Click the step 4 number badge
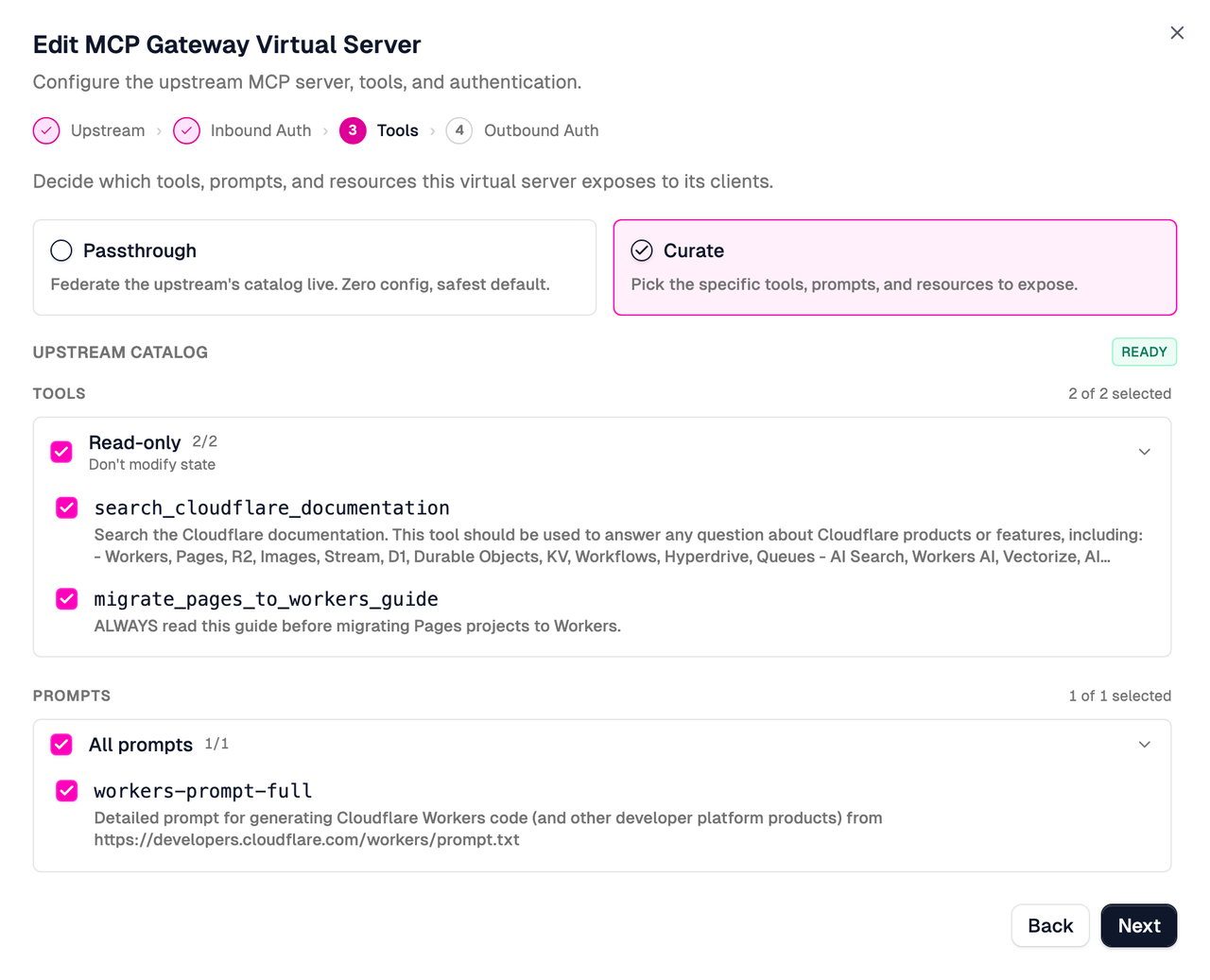The width and height of the screenshot is (1210, 980). pos(459,130)
